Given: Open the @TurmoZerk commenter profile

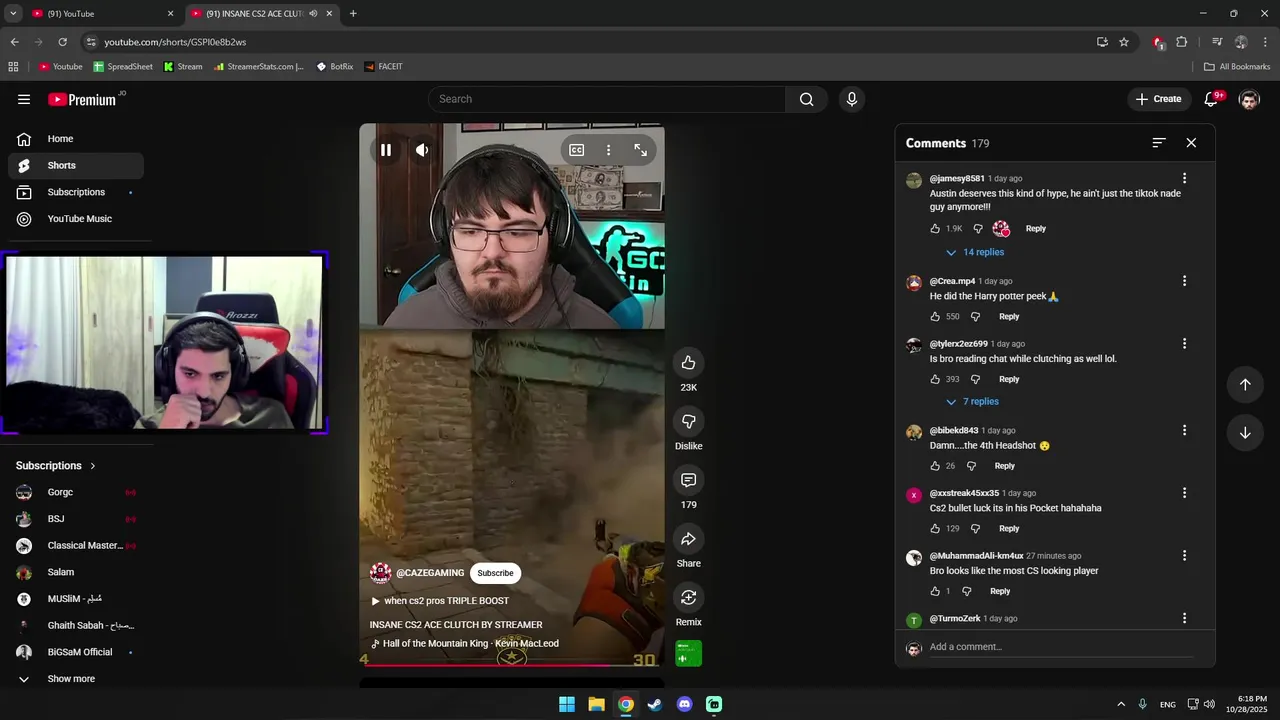Looking at the screenshot, I should (954, 619).
